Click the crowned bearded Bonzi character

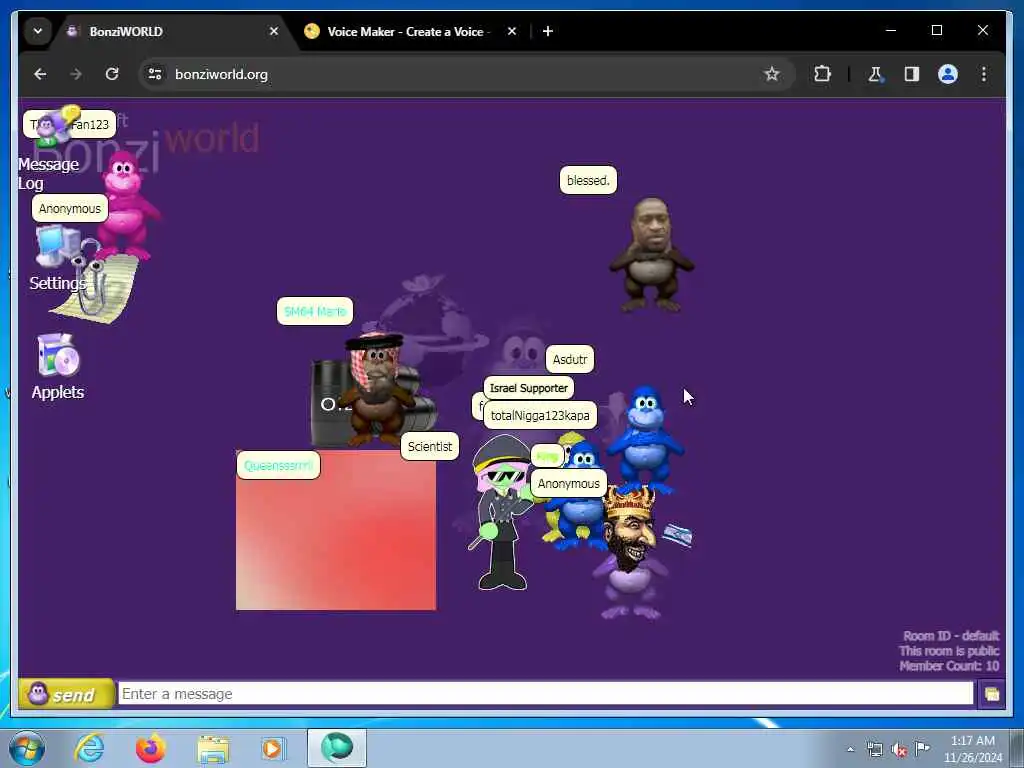(x=632, y=552)
